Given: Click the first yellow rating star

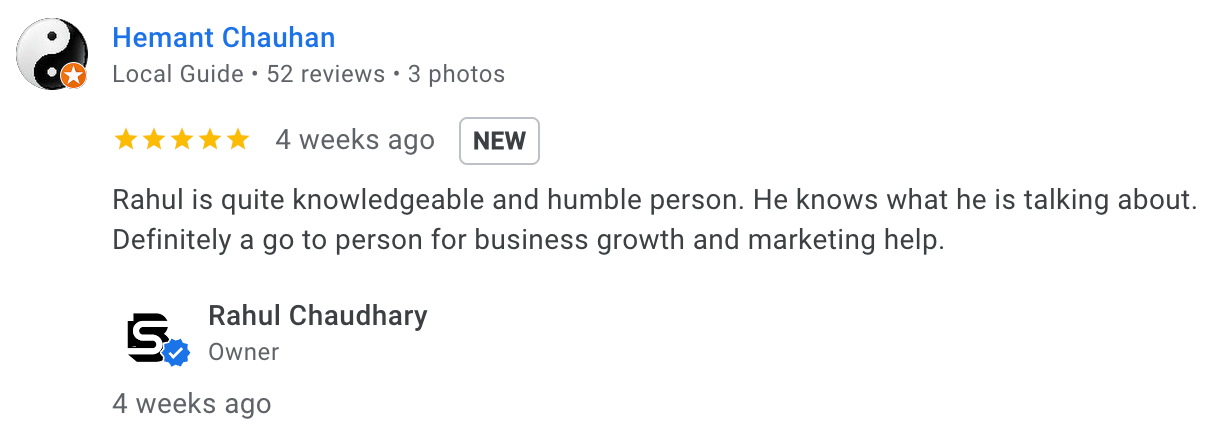Looking at the screenshot, I should tap(126, 140).
